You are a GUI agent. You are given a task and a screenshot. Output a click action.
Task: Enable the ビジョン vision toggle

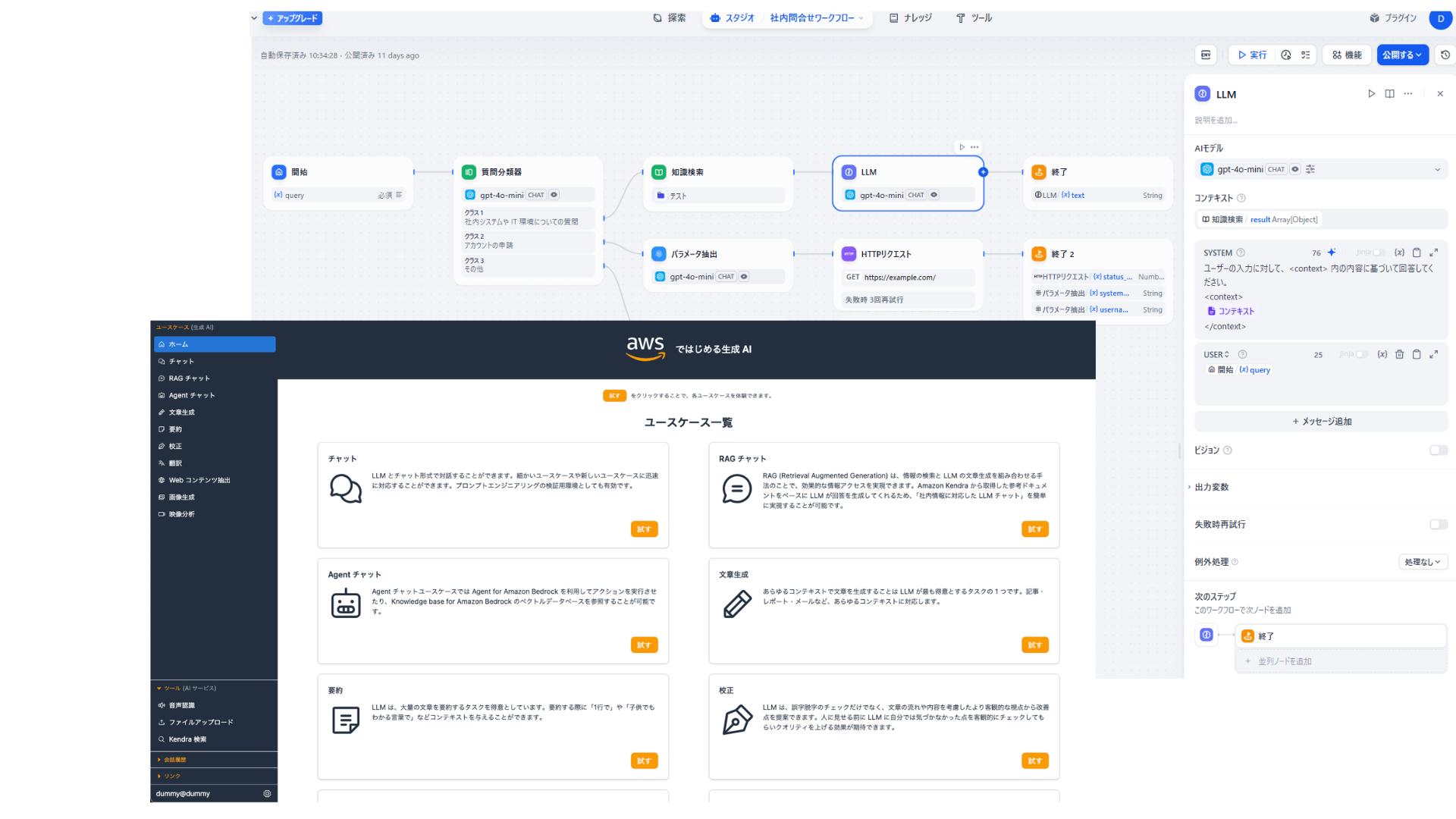pos(1439,450)
